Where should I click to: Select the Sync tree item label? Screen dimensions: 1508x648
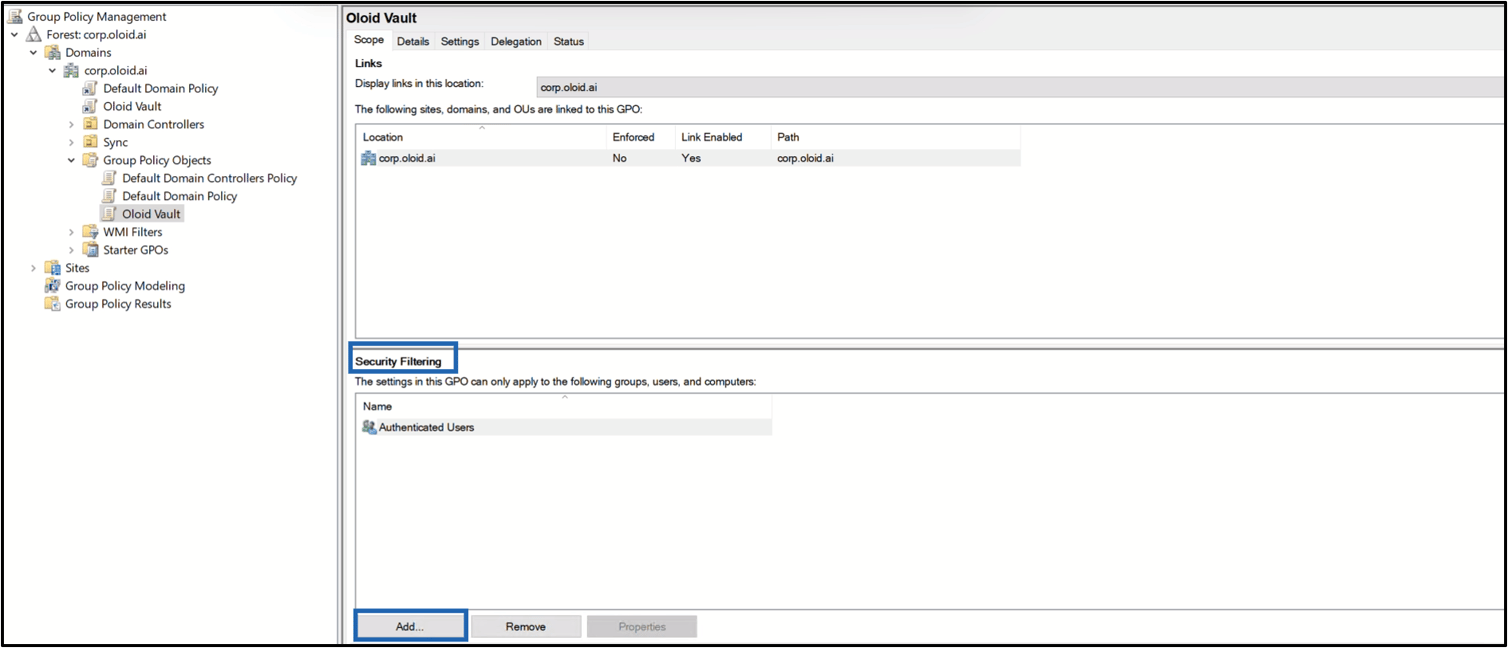[116, 142]
